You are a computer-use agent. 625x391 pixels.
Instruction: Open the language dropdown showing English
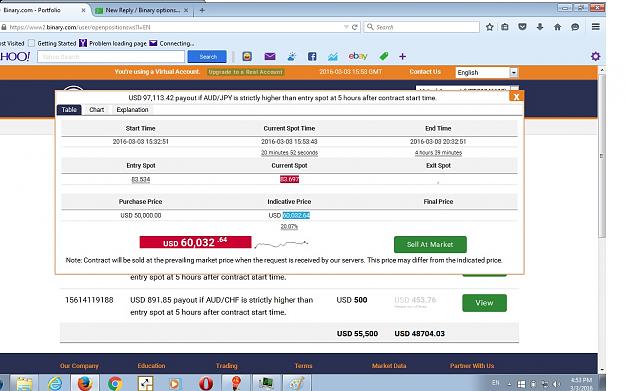click(487, 73)
